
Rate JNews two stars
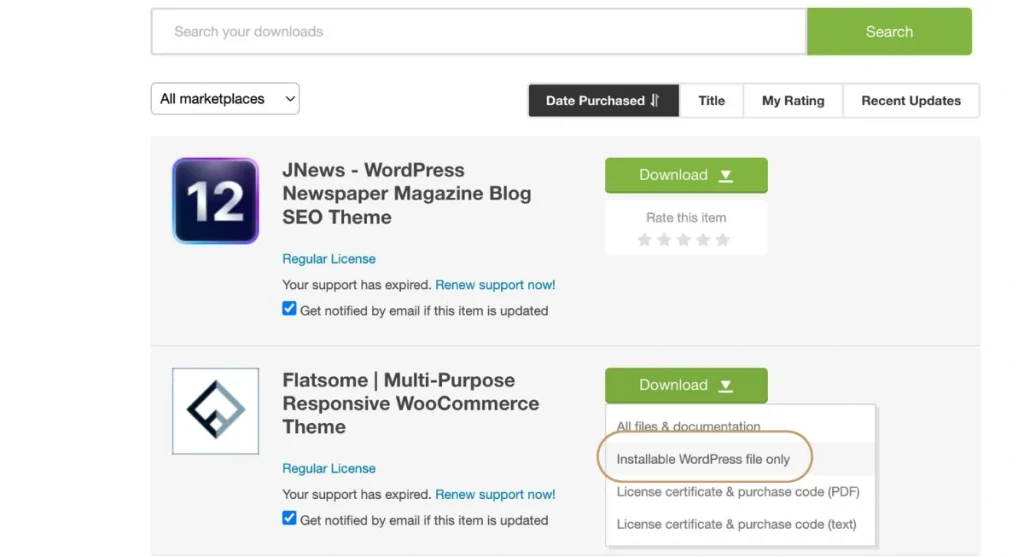(x=664, y=240)
